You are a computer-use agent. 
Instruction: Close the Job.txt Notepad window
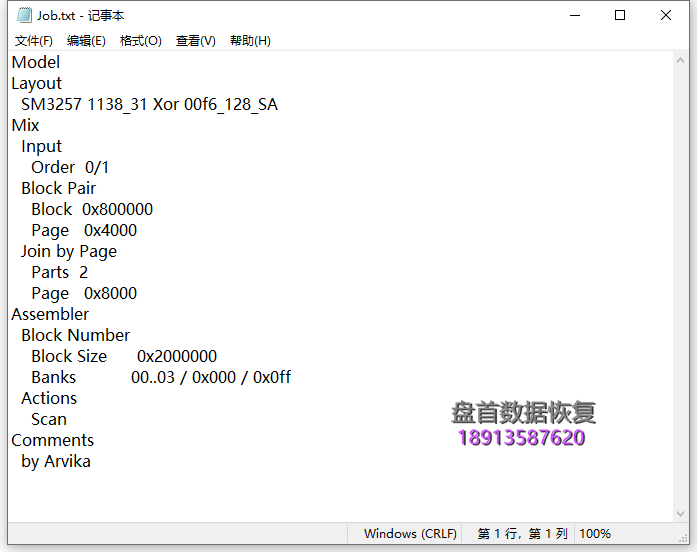[x=666, y=15]
